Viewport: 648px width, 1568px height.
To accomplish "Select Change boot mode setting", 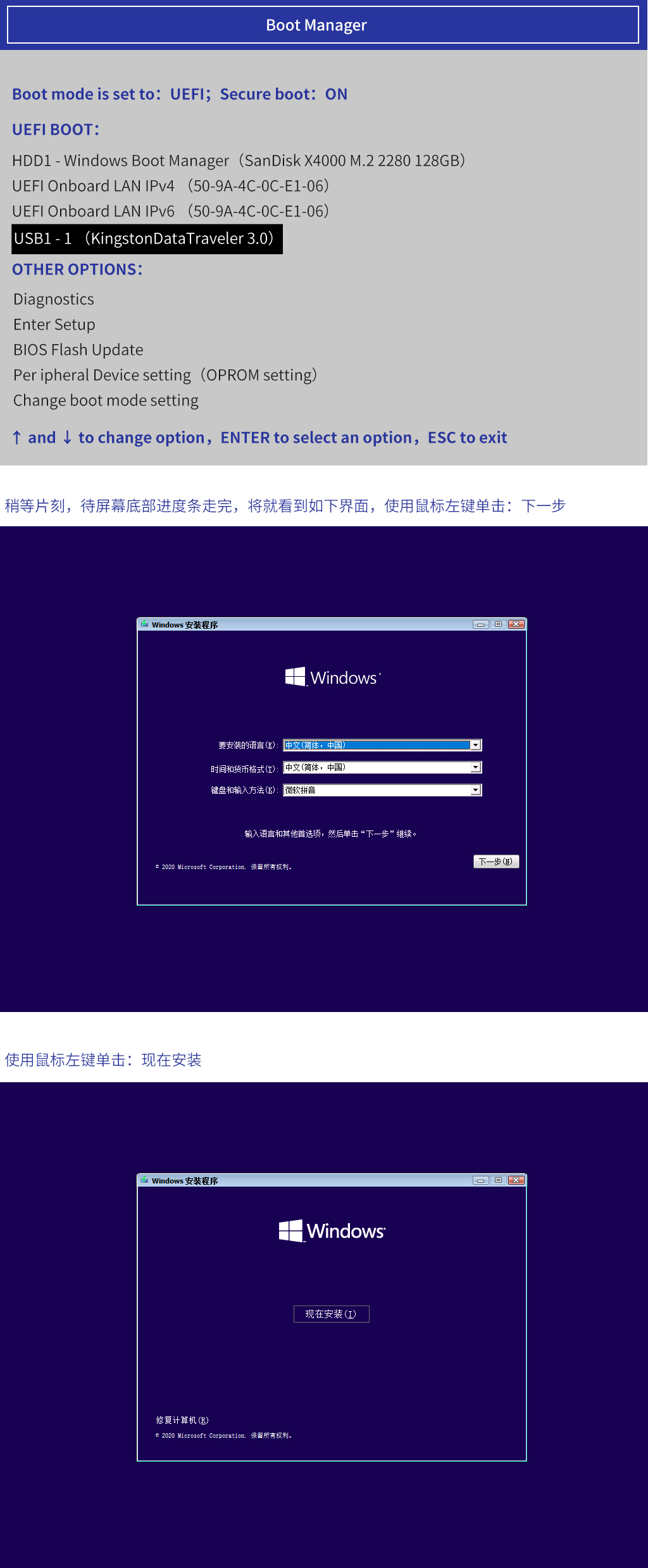I will [x=106, y=400].
